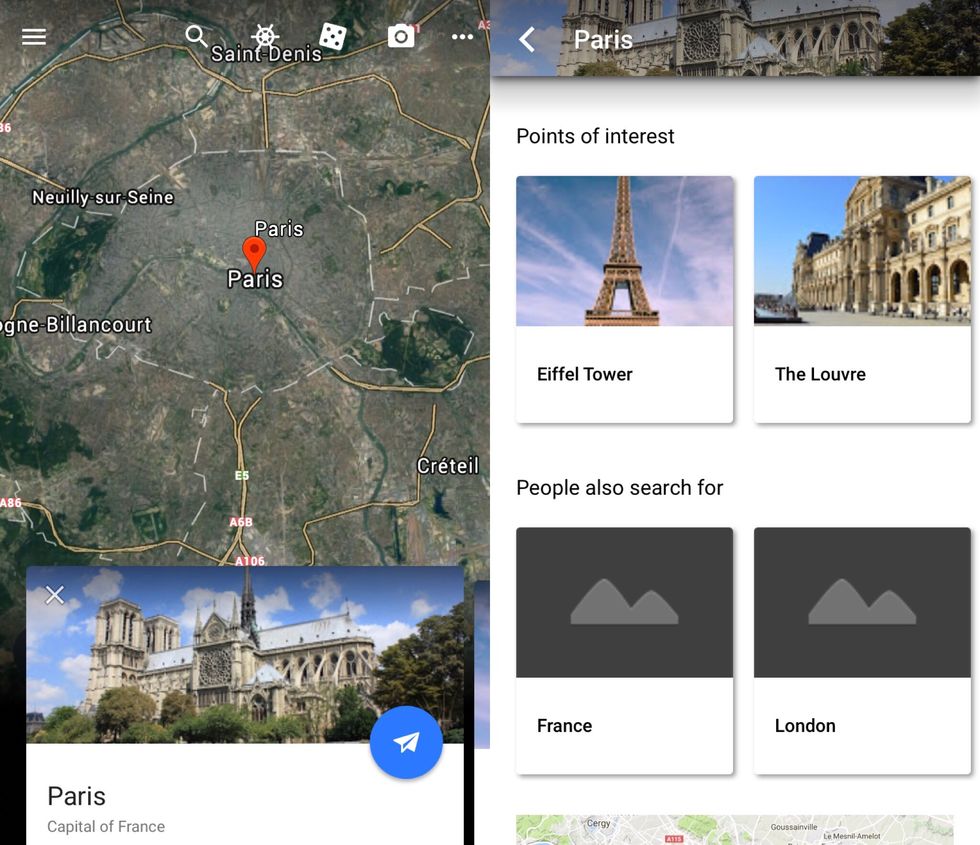Viewport: 980px width, 845px height.
Task: Tap the Créteil label on the map
Action: (x=448, y=466)
